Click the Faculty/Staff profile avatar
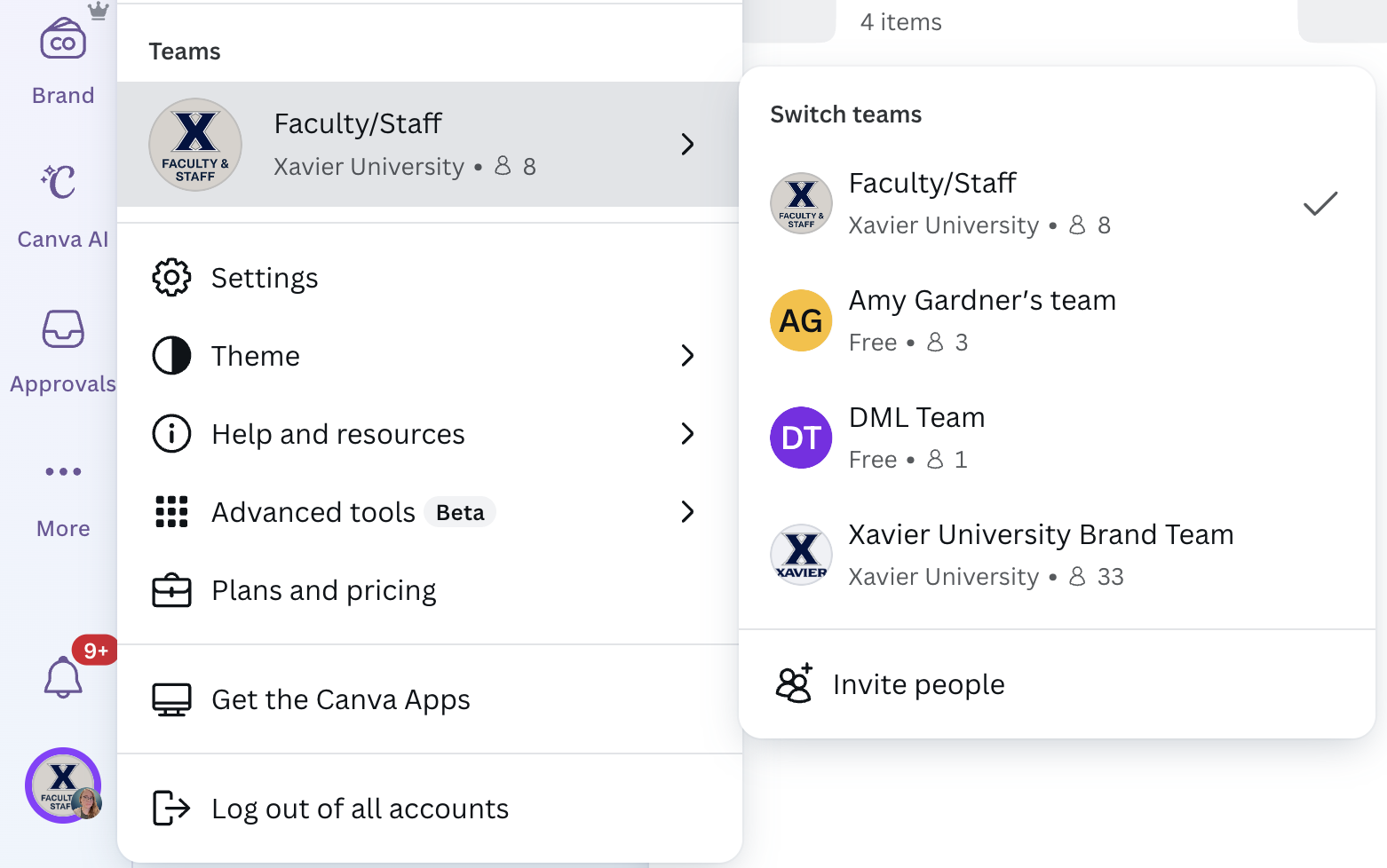Screen dimensions: 1387x868 coord(62,786)
